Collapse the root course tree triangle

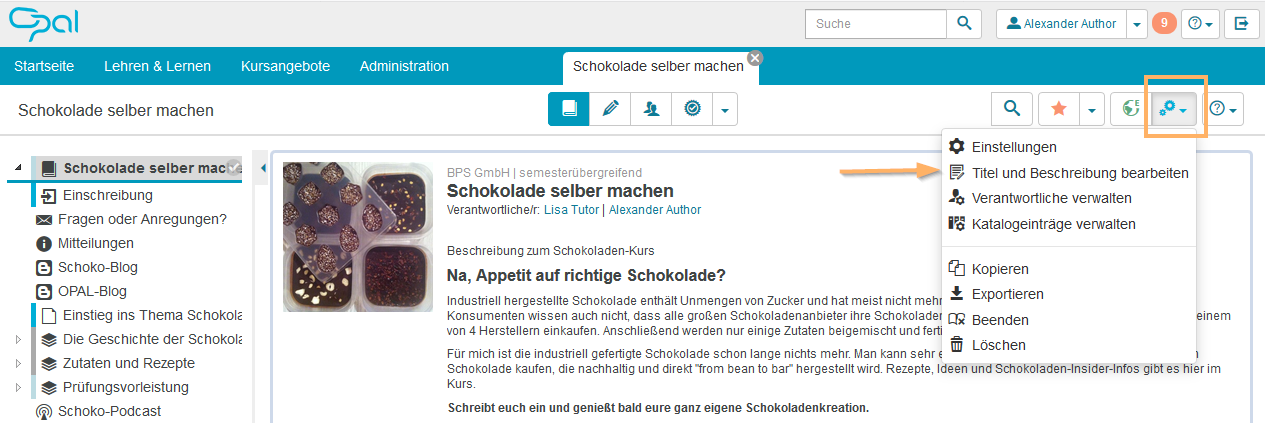click(18, 168)
